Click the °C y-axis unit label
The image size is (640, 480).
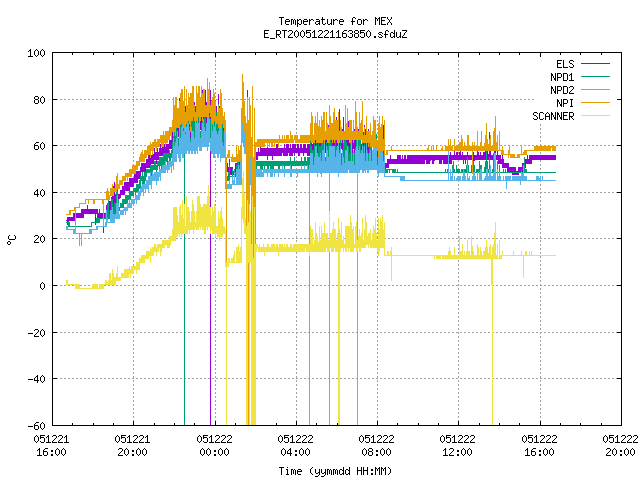pos(11,240)
